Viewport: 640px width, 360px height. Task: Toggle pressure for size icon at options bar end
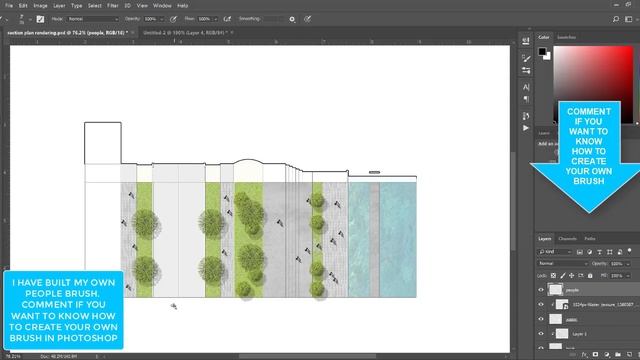pos(308,19)
